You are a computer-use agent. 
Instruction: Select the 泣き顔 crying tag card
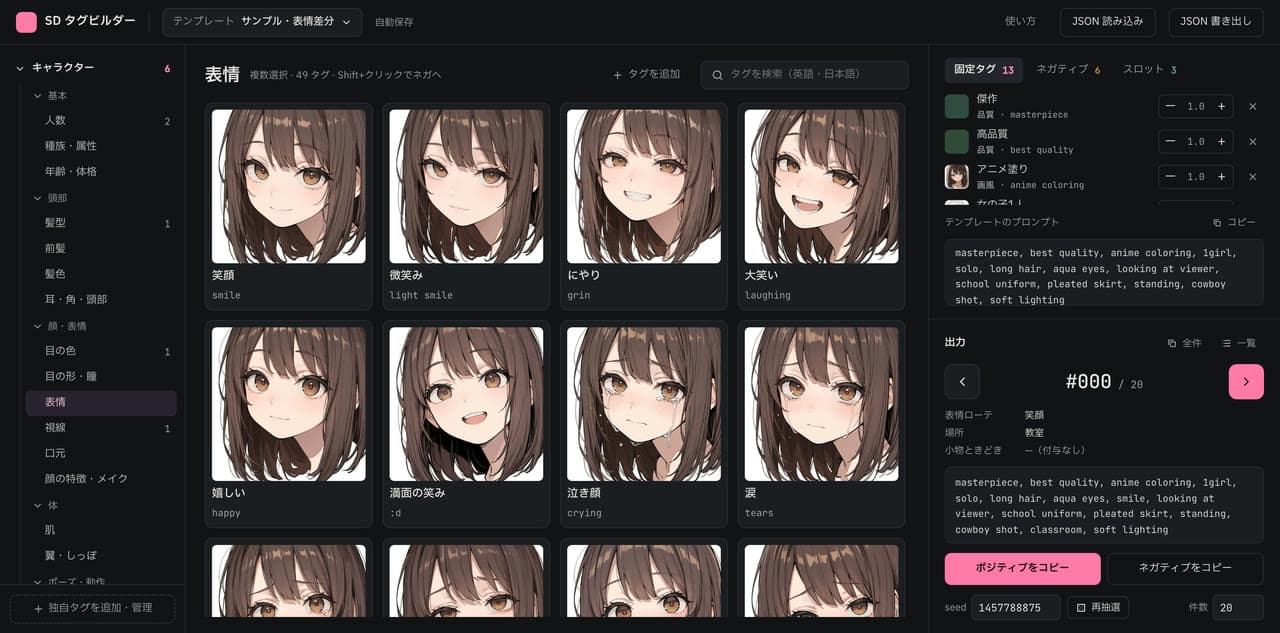click(644, 424)
